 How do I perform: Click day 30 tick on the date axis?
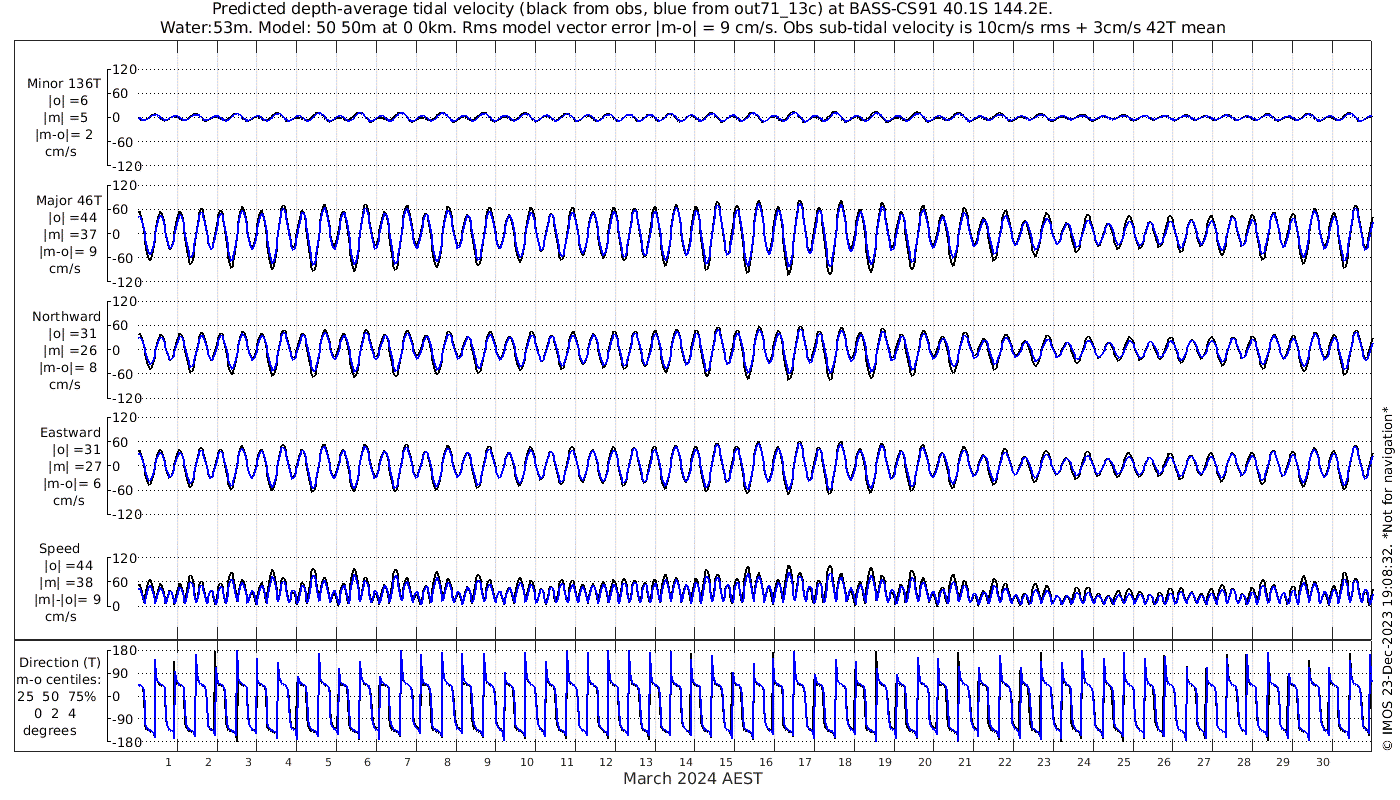(x=1323, y=762)
